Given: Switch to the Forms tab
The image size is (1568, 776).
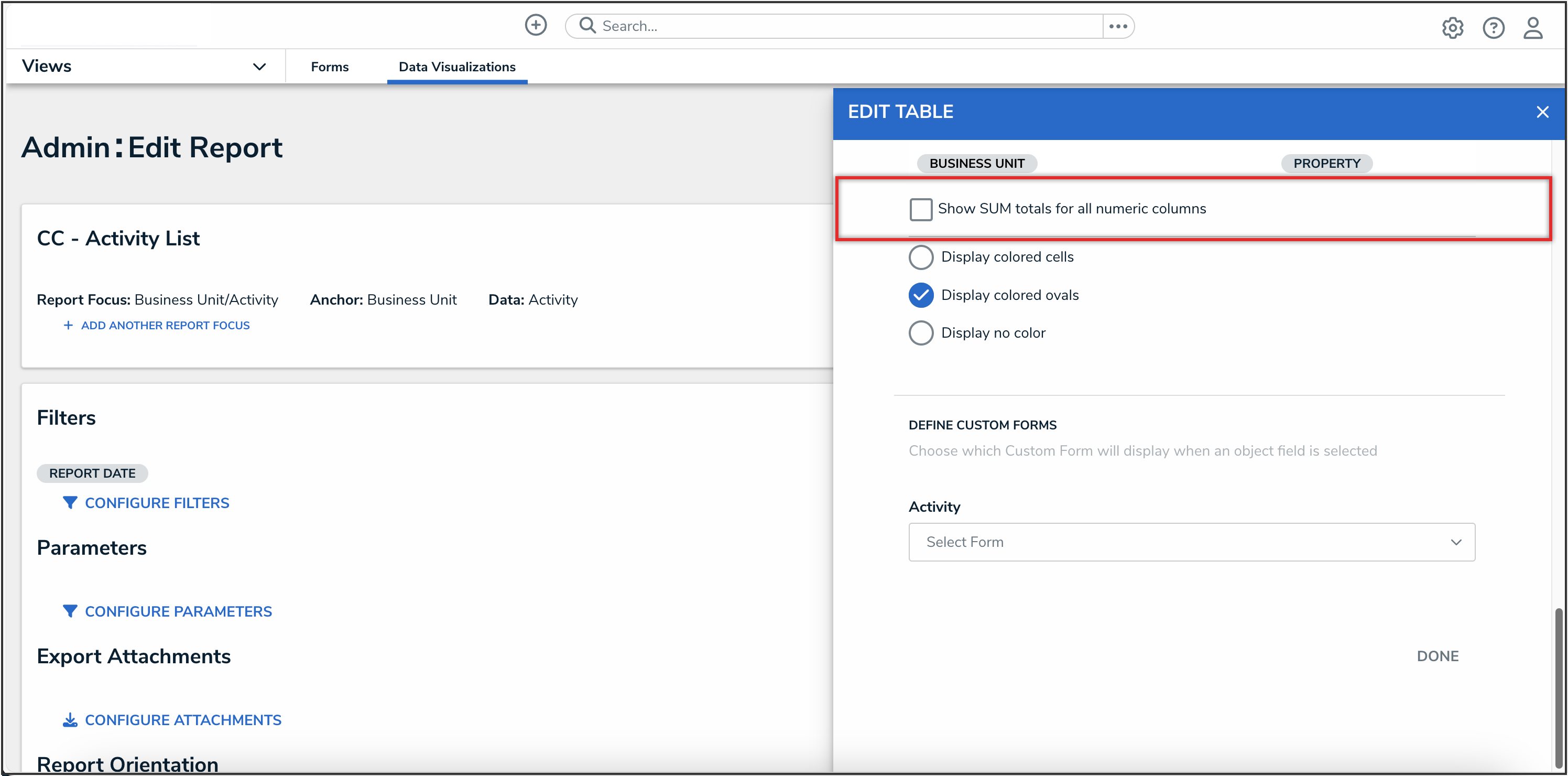Looking at the screenshot, I should pyautogui.click(x=329, y=67).
